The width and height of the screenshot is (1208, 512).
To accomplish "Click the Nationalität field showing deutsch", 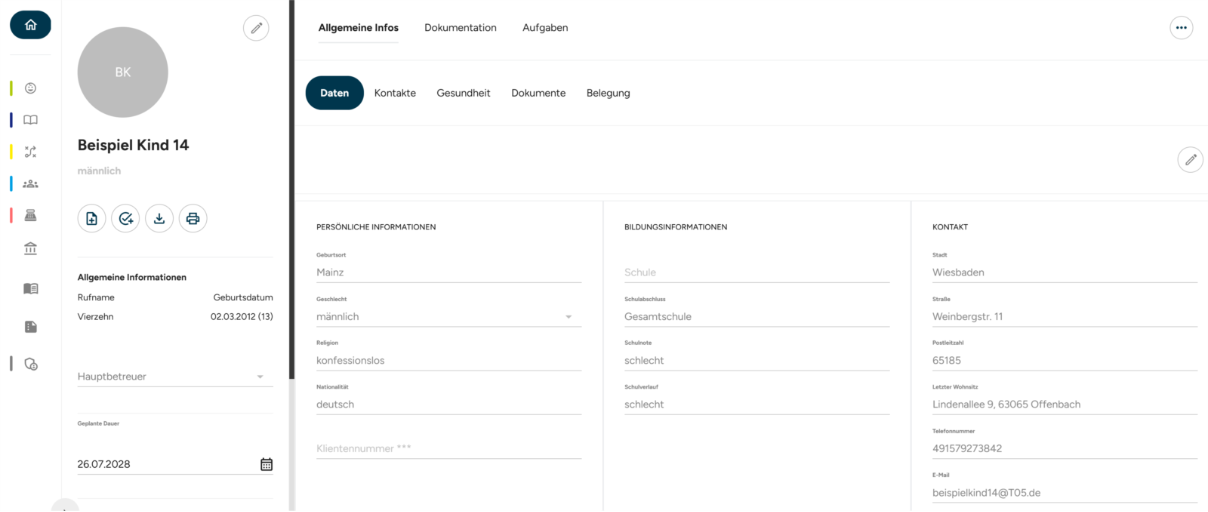I will tap(448, 404).
